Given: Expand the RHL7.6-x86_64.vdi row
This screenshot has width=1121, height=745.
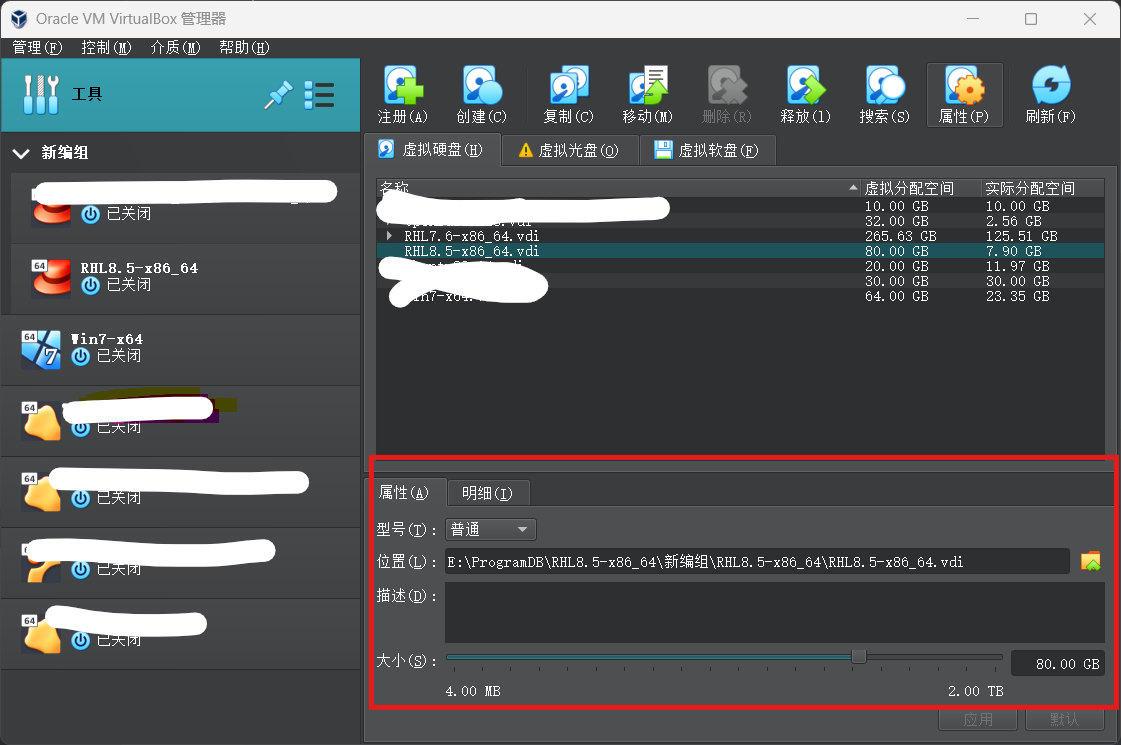Looking at the screenshot, I should tap(389, 235).
